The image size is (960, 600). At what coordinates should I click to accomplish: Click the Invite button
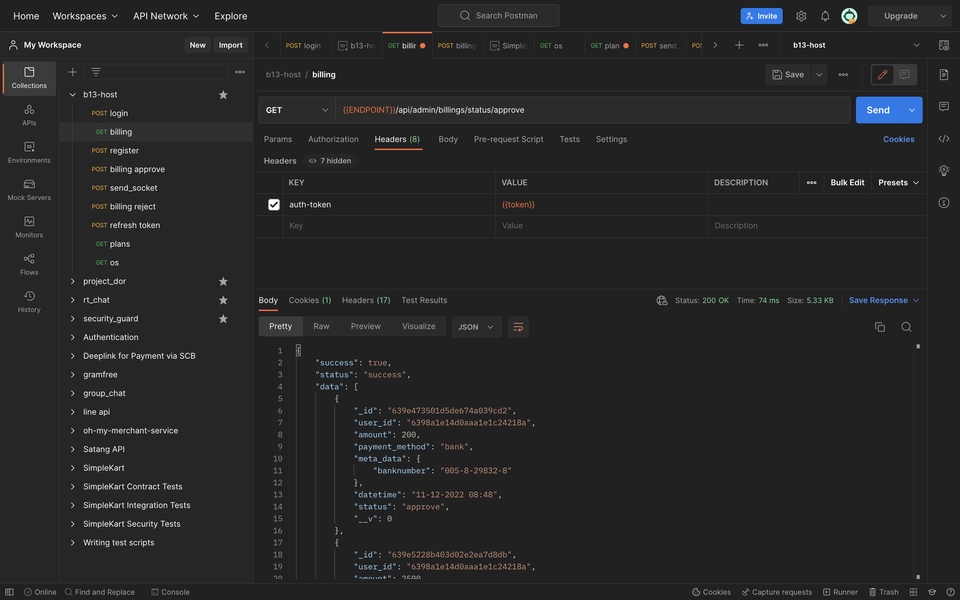click(x=761, y=16)
